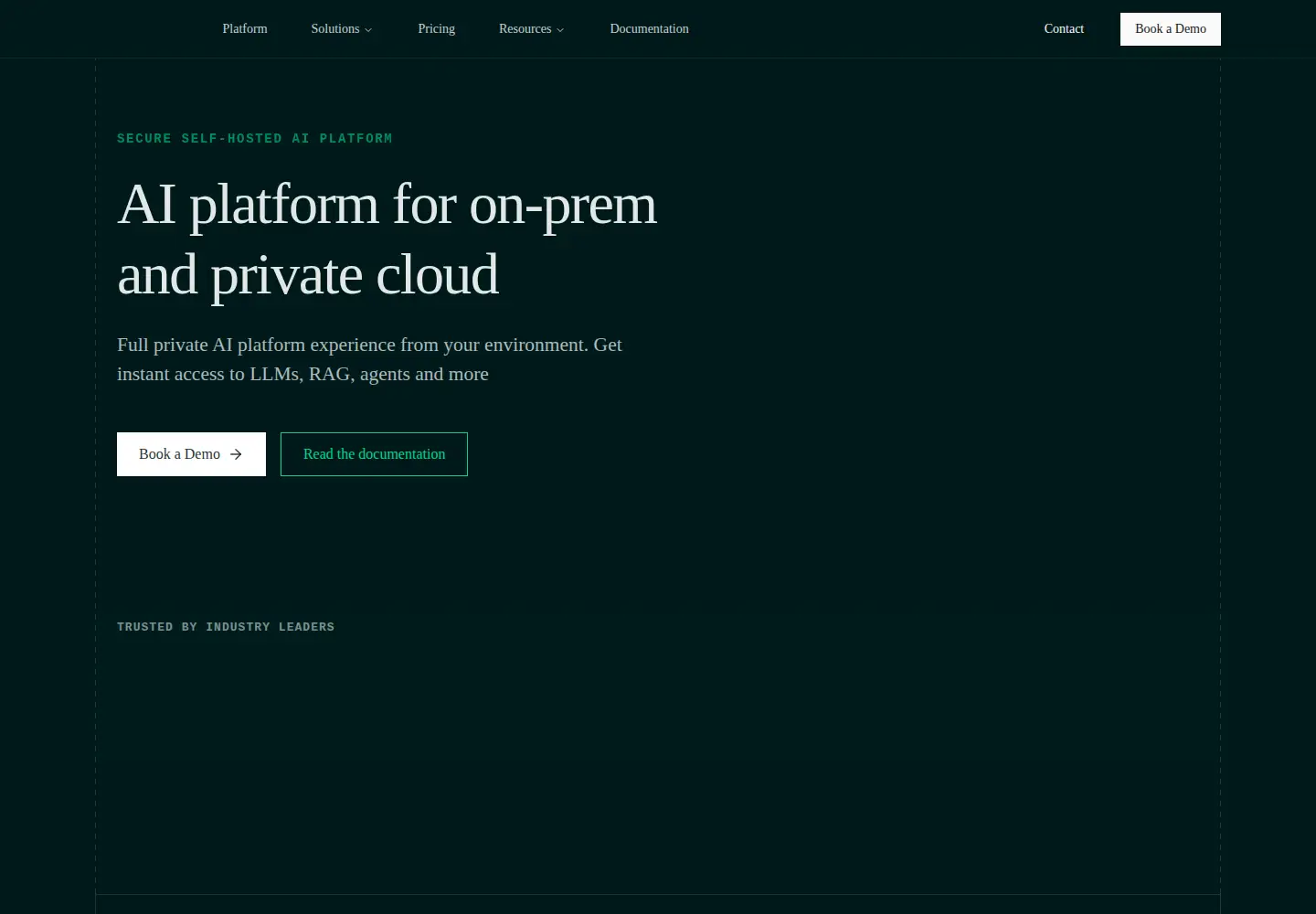The height and width of the screenshot is (914, 1316).
Task: Expand the Solutions dropdown menu
Action: pyautogui.click(x=342, y=28)
